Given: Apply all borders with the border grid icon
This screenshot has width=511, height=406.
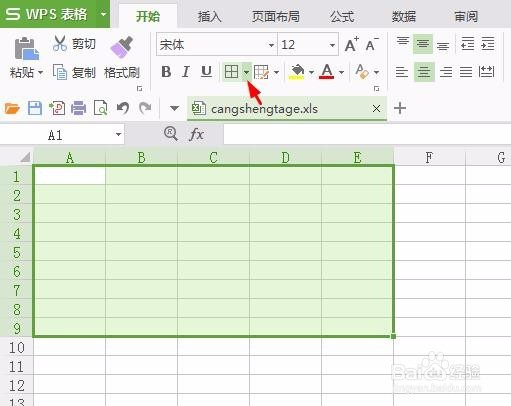Looking at the screenshot, I should pos(231,72).
